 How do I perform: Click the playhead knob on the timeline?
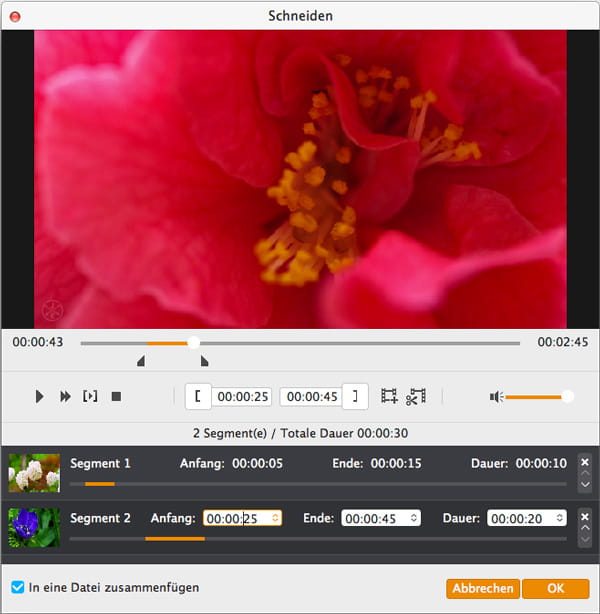(194, 343)
